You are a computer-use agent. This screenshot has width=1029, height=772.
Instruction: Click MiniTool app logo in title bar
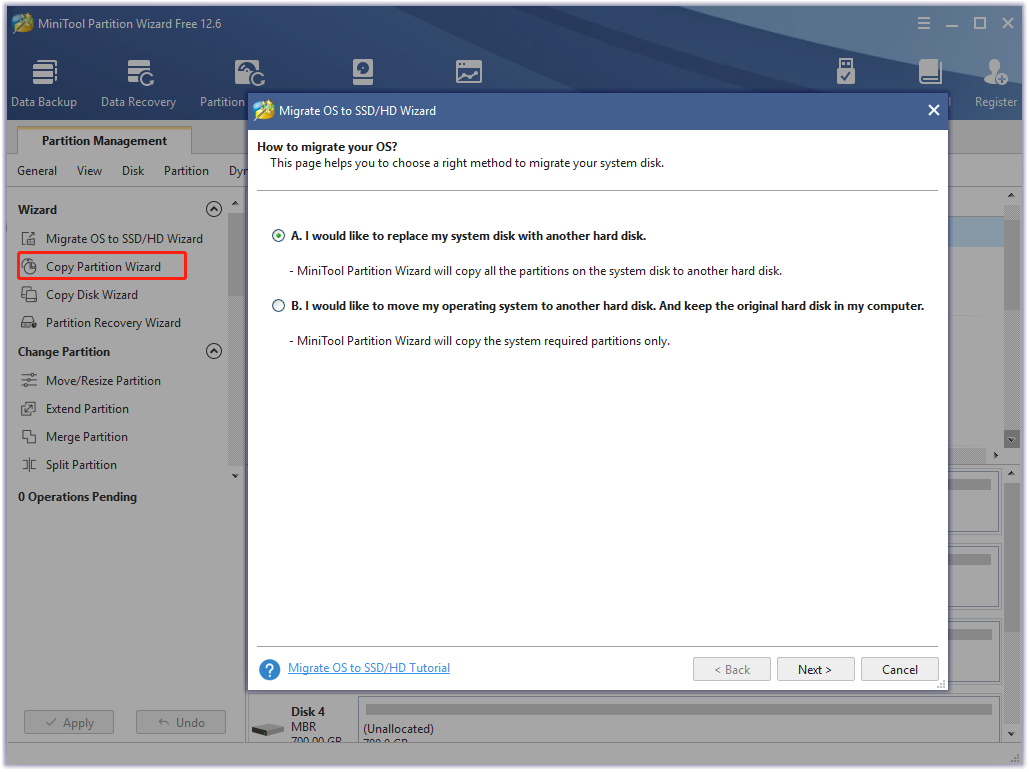22,24
